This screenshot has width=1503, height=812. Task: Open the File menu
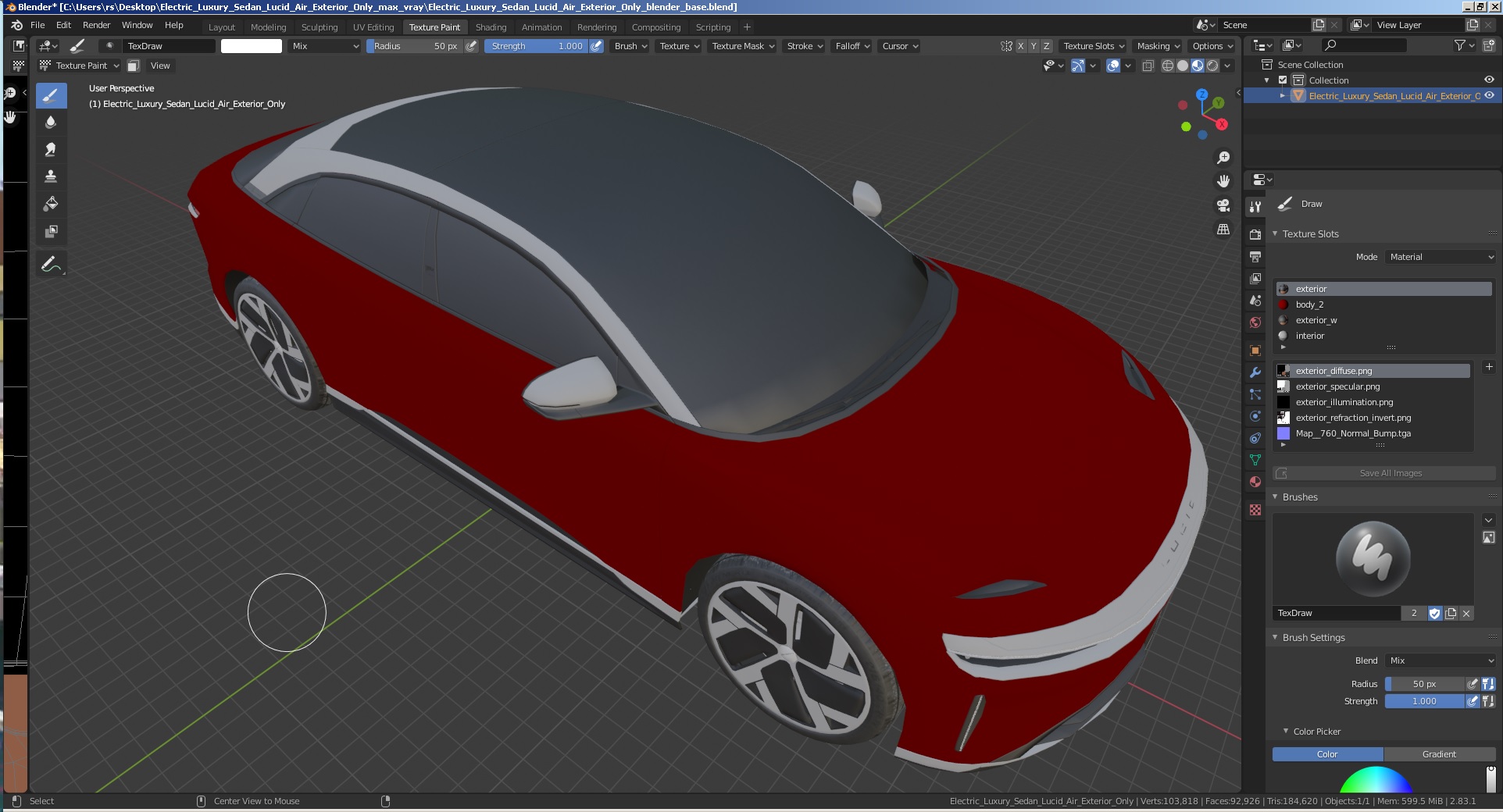click(x=37, y=25)
